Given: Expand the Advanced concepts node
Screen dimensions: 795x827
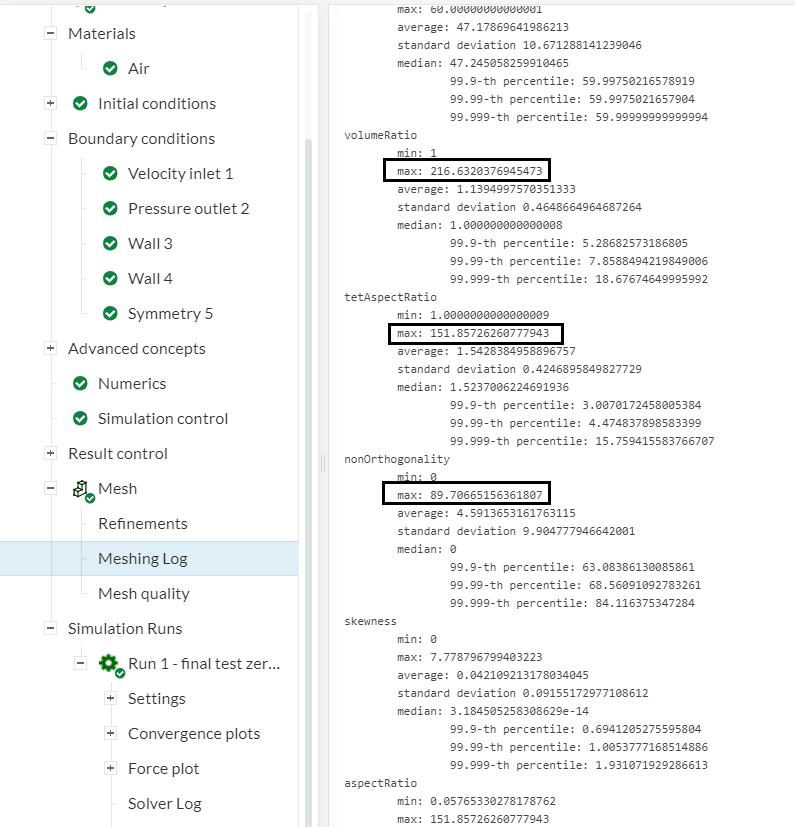Looking at the screenshot, I should [x=50, y=348].
